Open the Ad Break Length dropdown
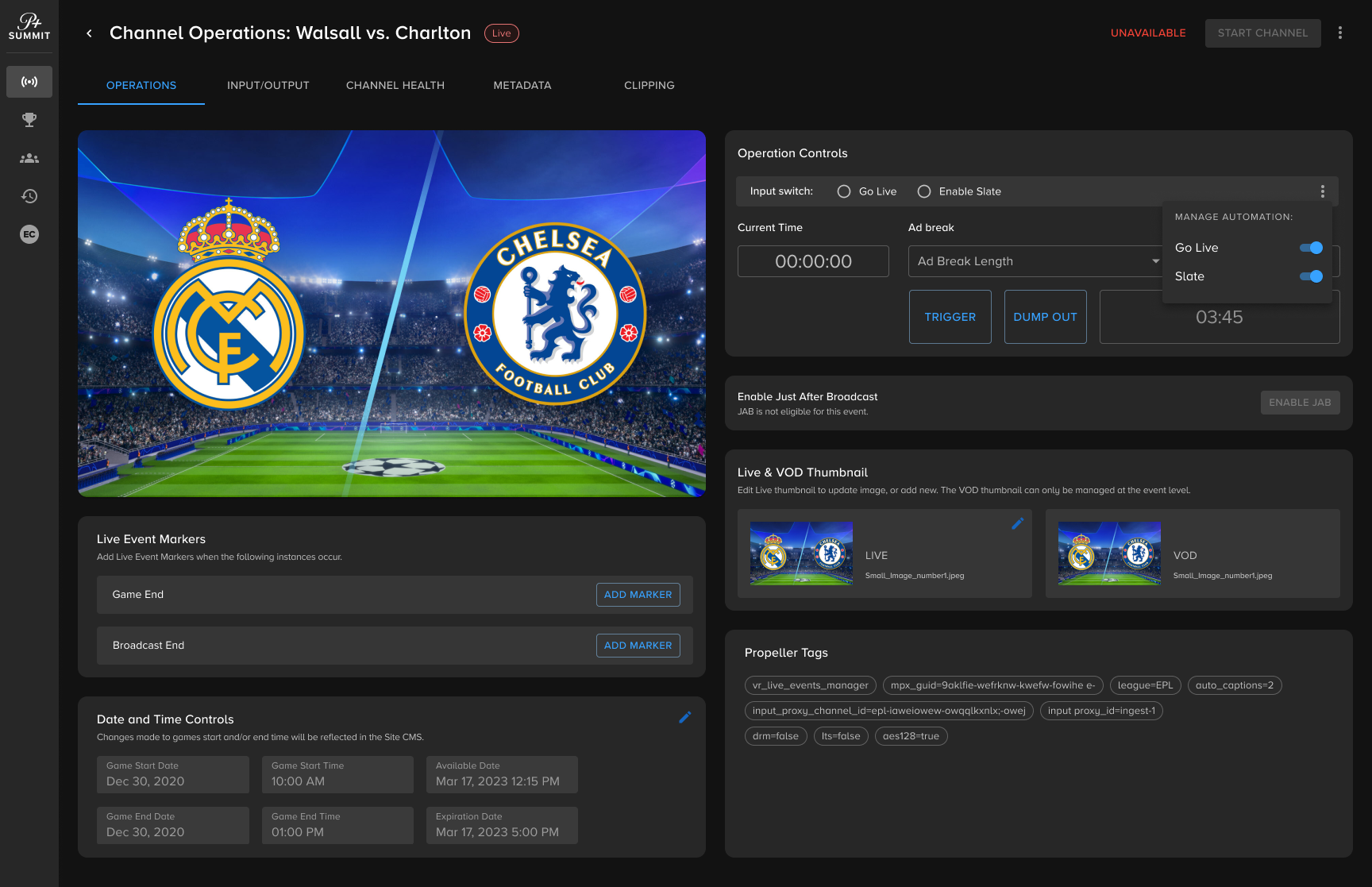This screenshot has width=1372, height=887. pyautogui.click(x=1035, y=261)
